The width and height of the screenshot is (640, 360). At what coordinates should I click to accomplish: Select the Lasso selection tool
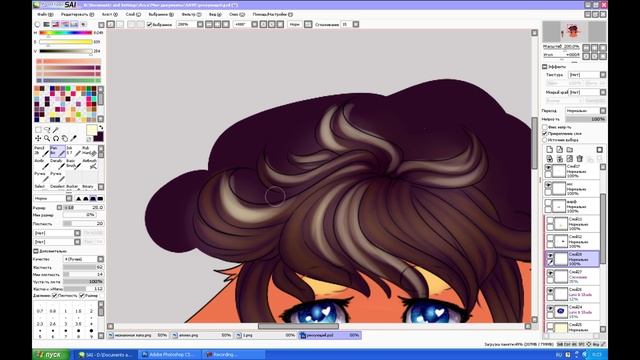click(47, 130)
